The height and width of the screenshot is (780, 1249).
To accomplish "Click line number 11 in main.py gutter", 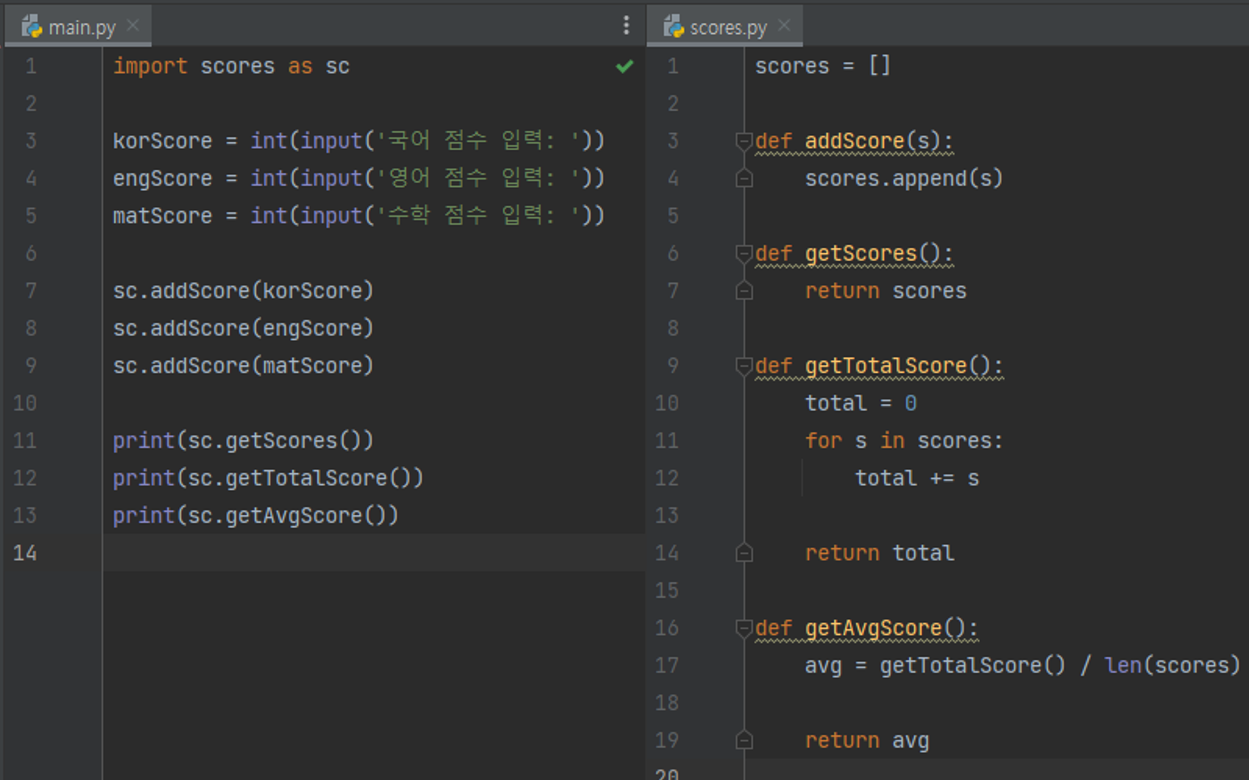I will click(25, 441).
